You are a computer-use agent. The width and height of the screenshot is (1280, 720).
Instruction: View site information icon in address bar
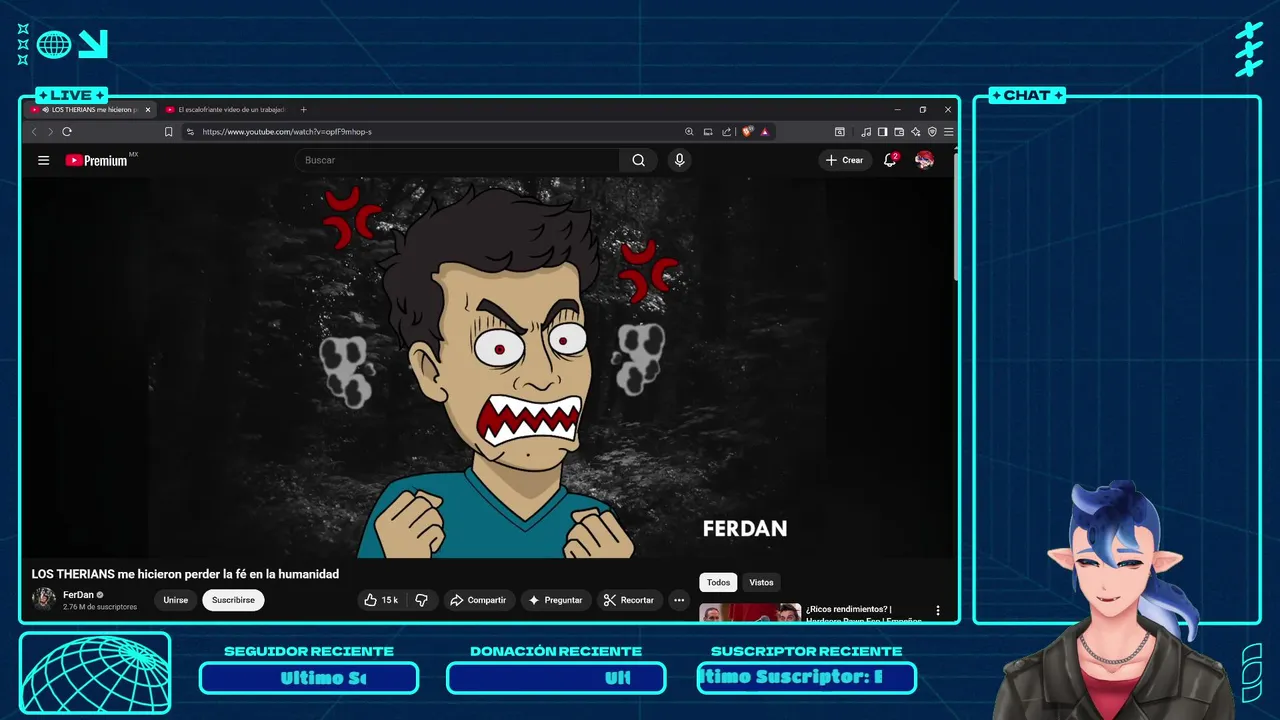(191, 131)
